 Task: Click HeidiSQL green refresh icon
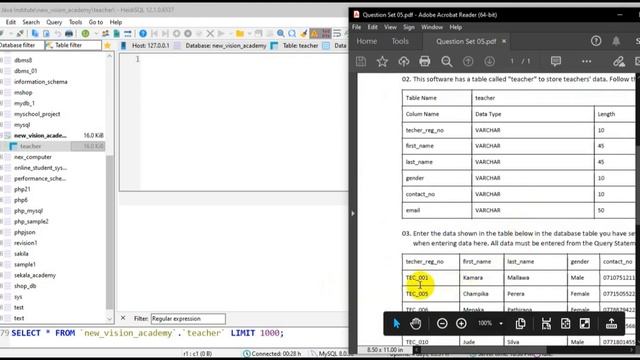pyautogui.click(x=85, y=33)
